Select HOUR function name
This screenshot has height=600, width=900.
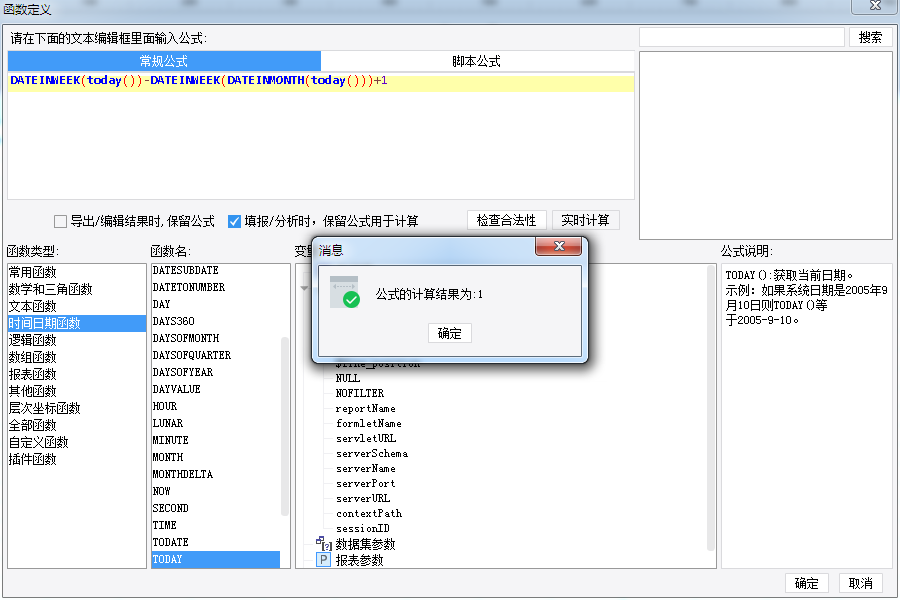pos(216,406)
